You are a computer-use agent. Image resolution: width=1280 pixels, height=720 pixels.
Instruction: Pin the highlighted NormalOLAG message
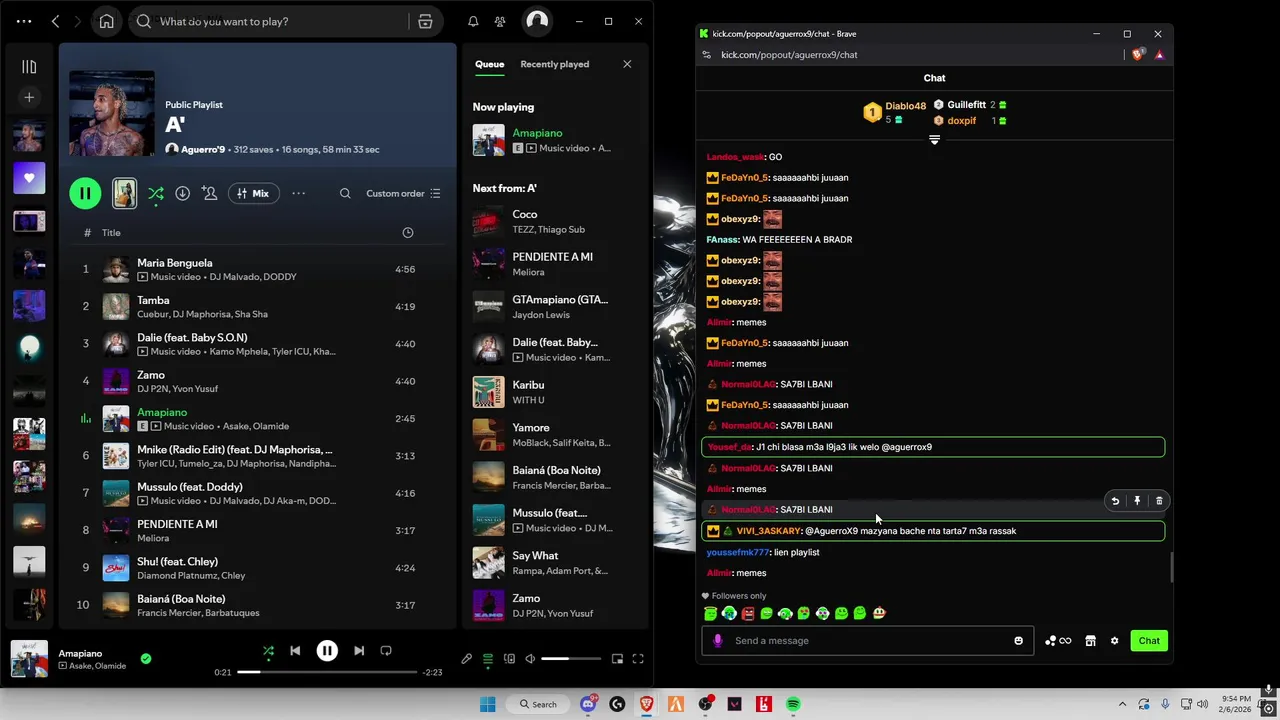(1137, 501)
